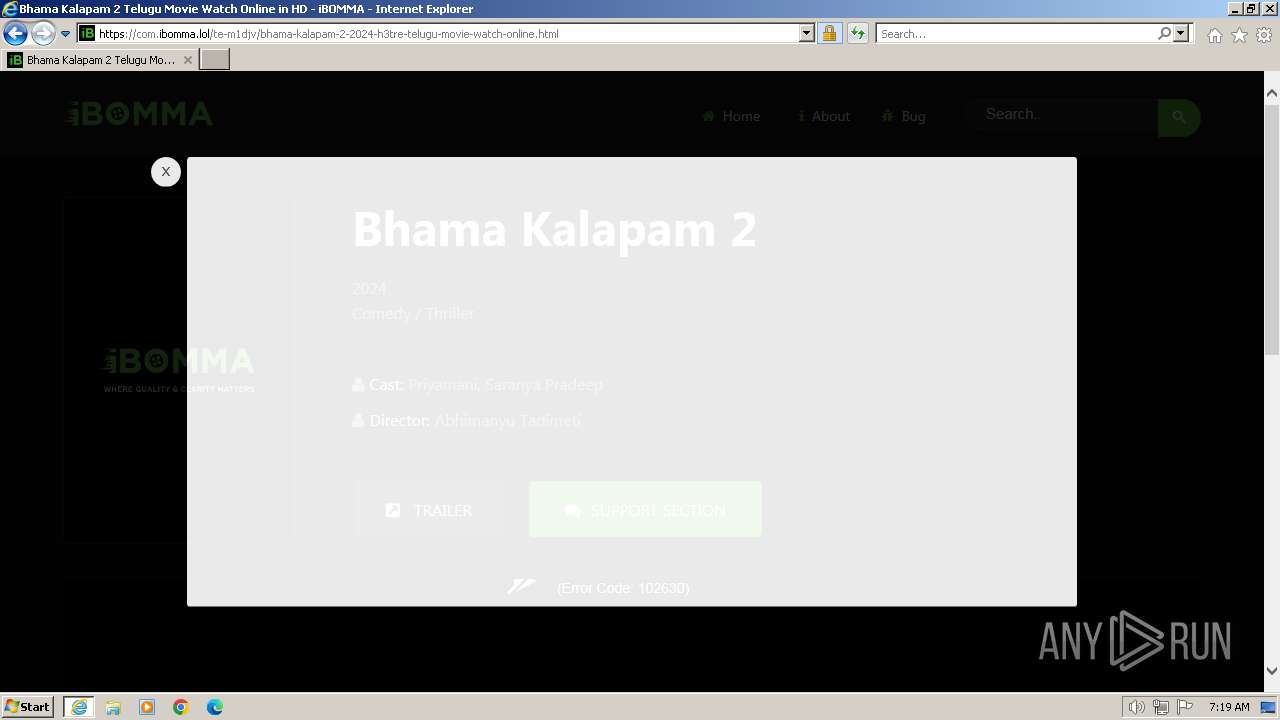This screenshot has width=1280, height=720.
Task: Click the vertical scrollbar thumb
Action: (x=1272, y=228)
